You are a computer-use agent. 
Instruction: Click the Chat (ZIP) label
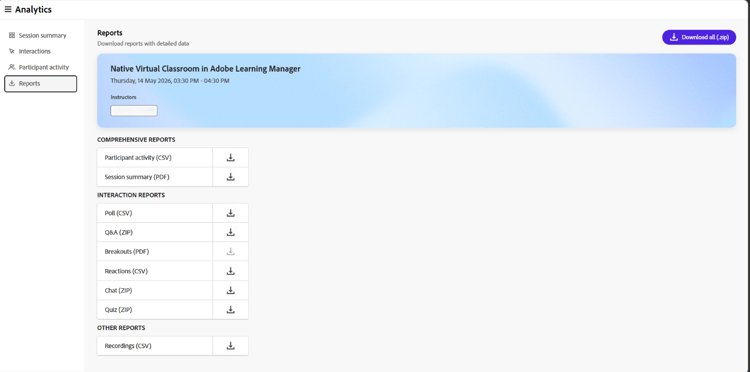tap(118, 290)
